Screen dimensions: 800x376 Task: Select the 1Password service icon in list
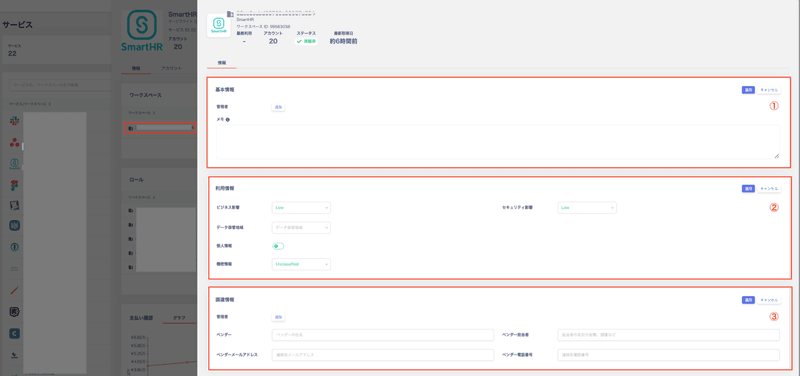[x=15, y=247]
